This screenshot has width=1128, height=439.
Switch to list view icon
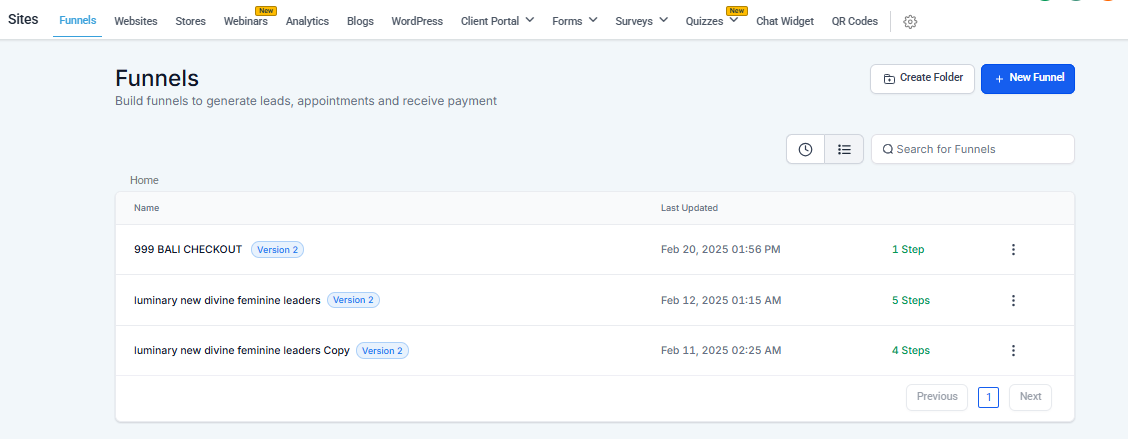pos(845,149)
